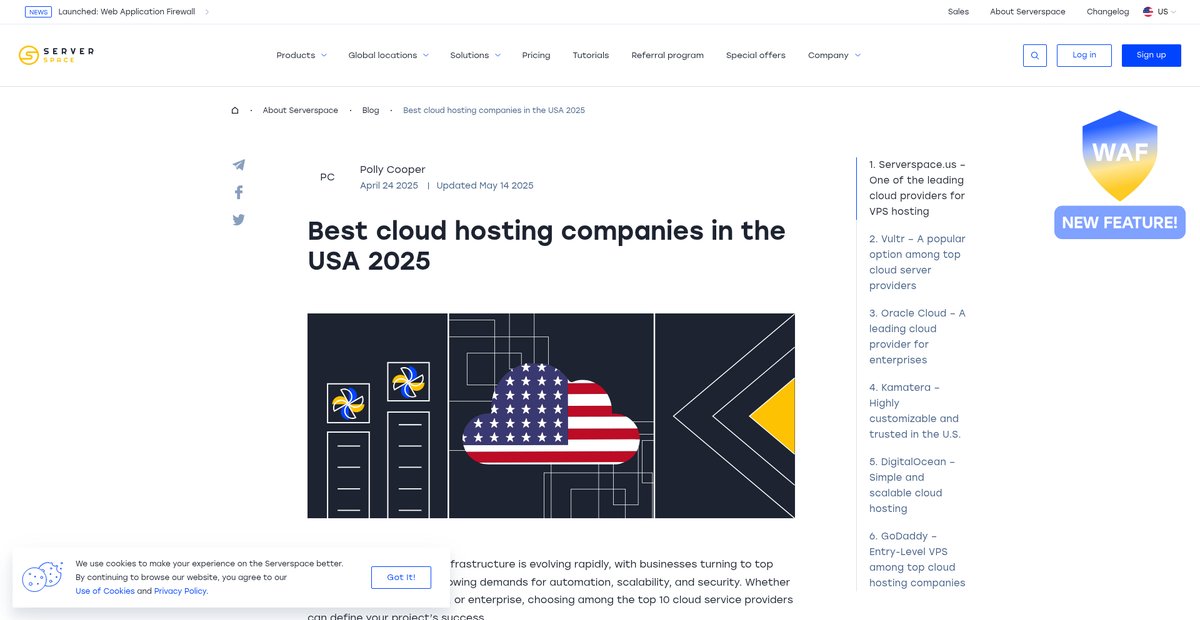Go to home via breadcrumb house icon
Image resolution: width=1200 pixels, height=620 pixels.
[235, 110]
